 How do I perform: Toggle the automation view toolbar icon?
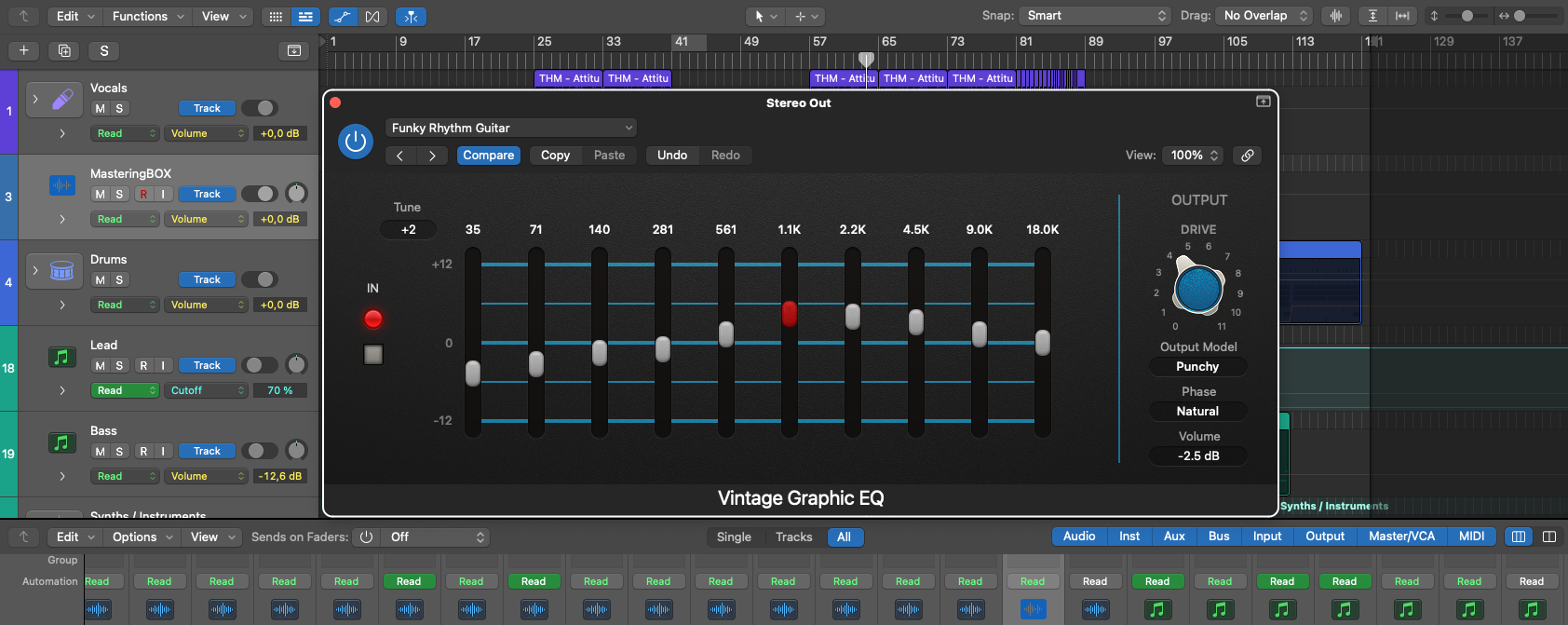[x=343, y=17]
